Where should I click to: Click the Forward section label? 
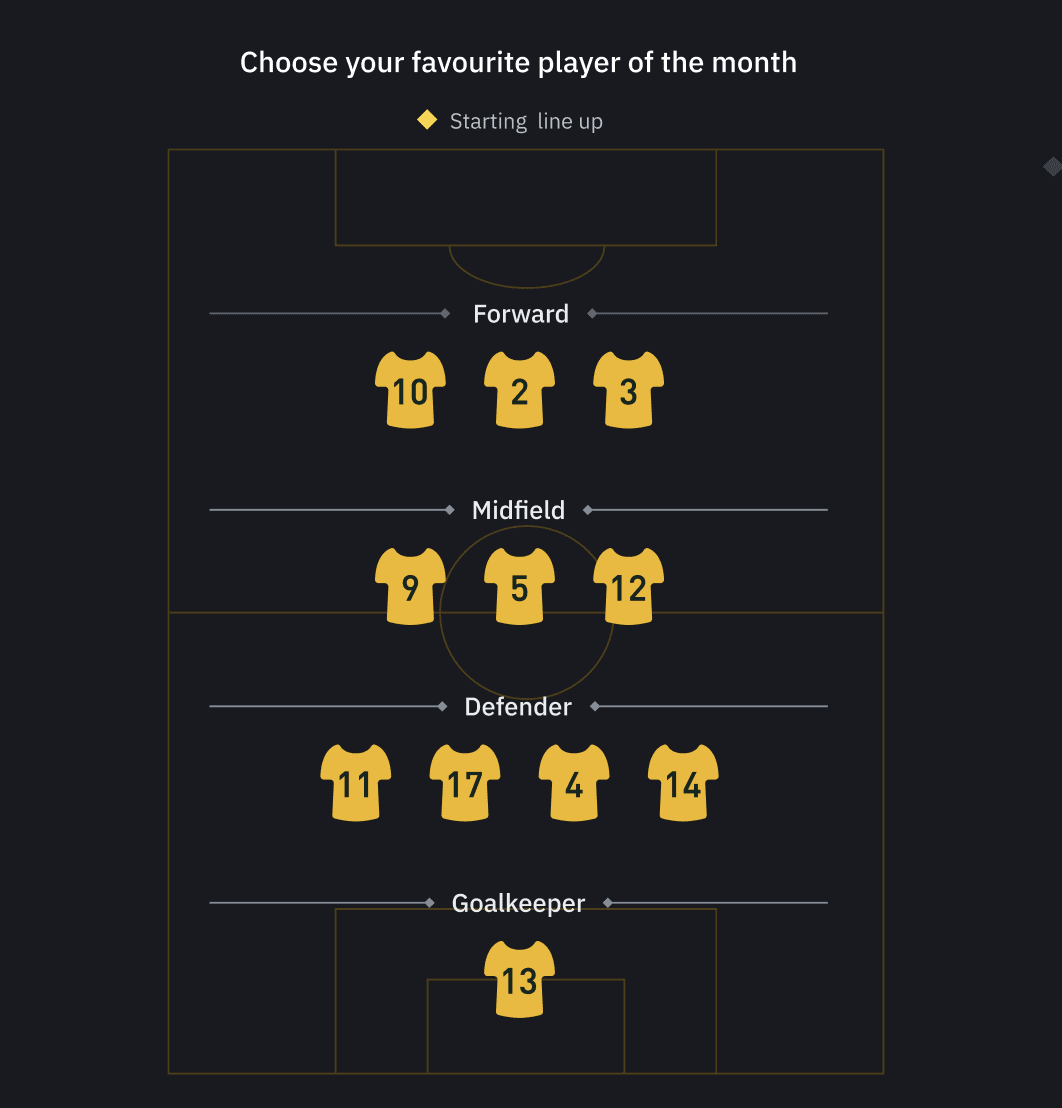pos(521,314)
